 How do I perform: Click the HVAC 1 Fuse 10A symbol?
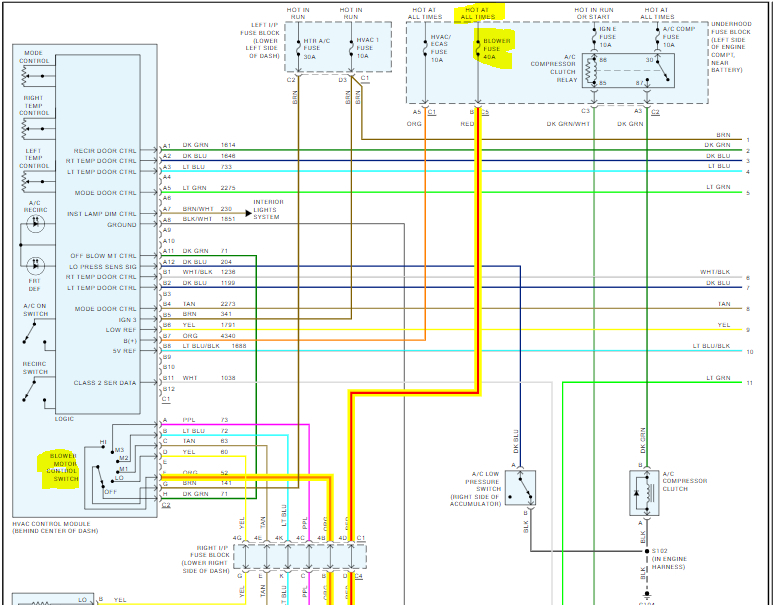pyautogui.click(x=351, y=48)
